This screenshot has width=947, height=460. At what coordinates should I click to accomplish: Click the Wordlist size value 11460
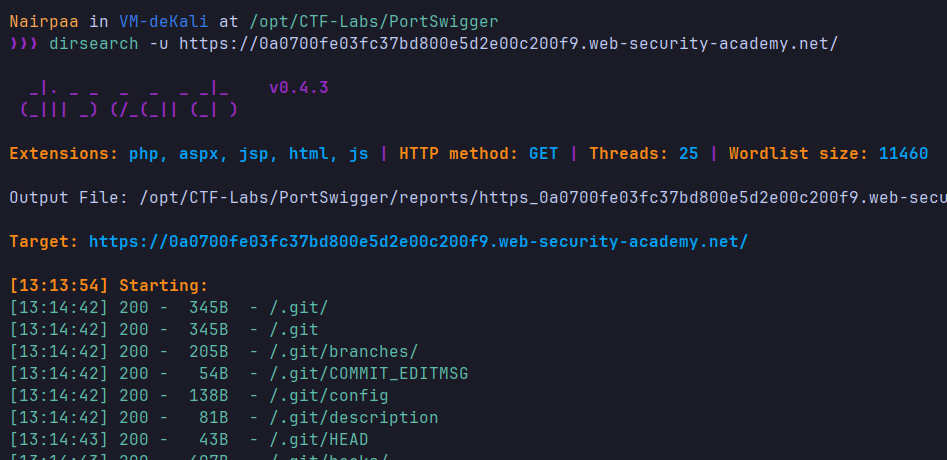903,154
